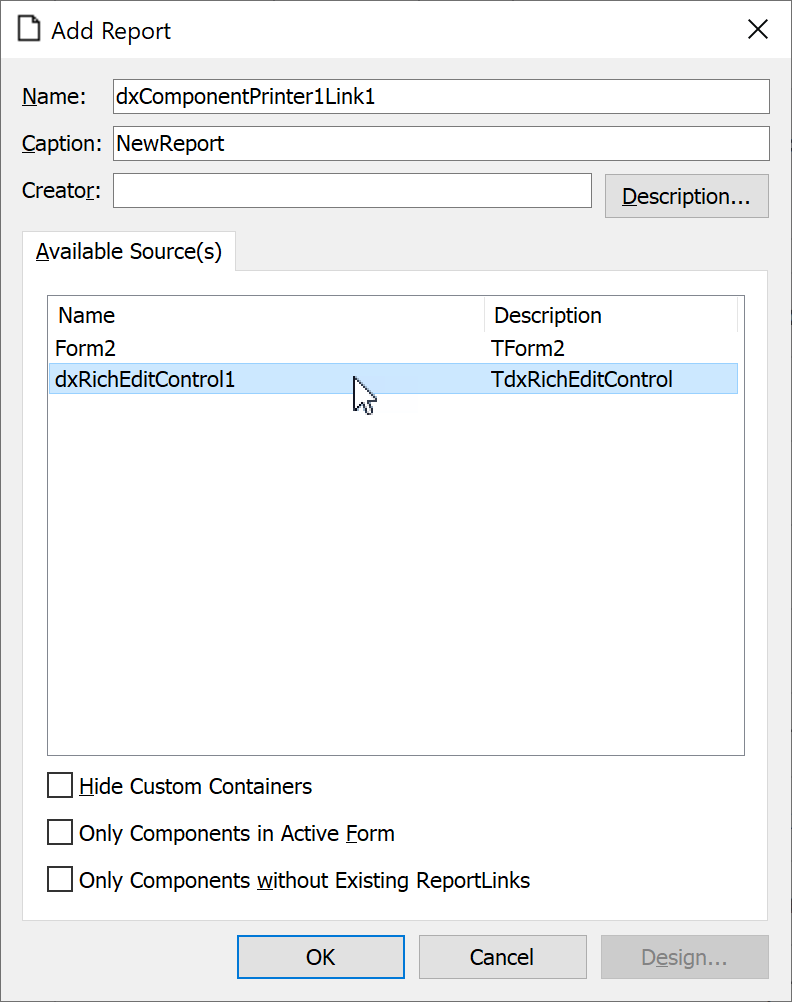
Task: Switch to the Available Source(s) tab
Action: point(128,251)
